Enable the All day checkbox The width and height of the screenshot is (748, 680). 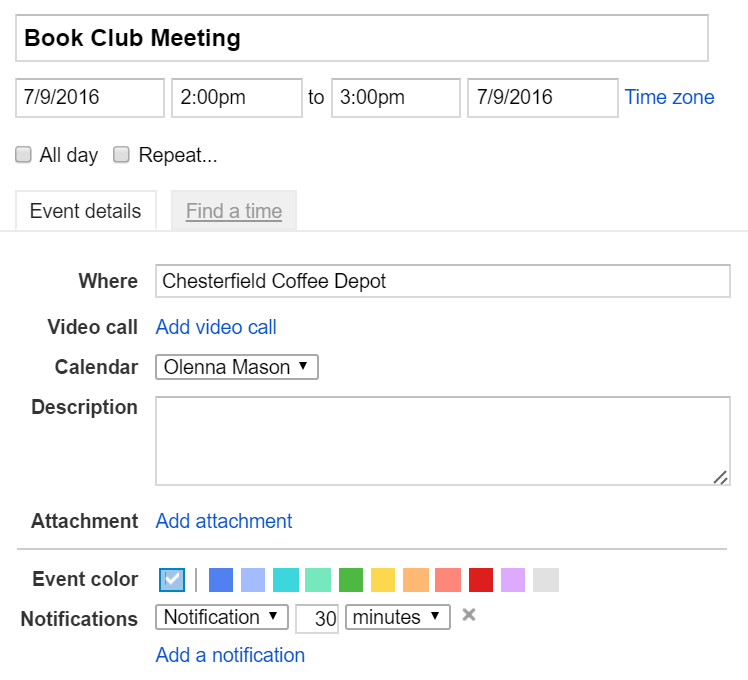click(23, 155)
